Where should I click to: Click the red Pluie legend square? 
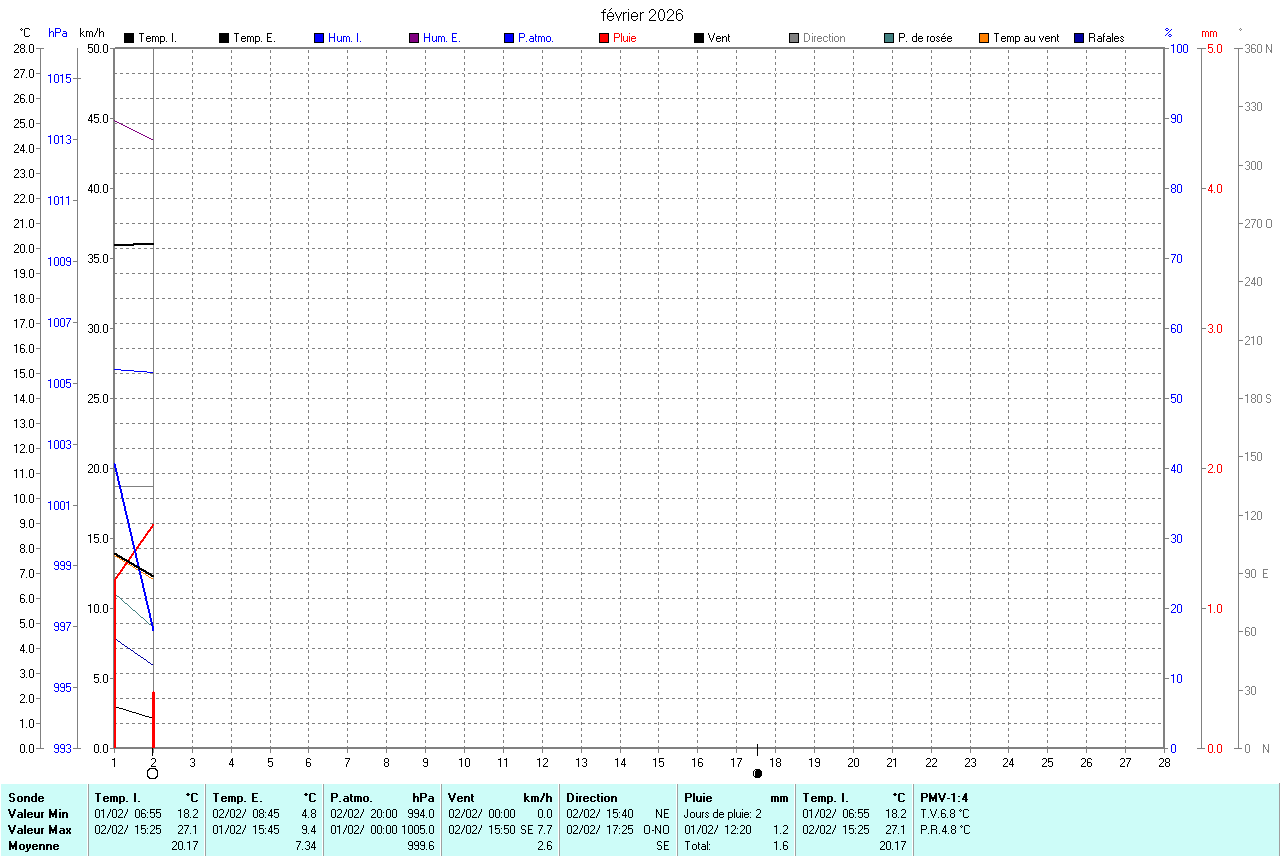point(604,38)
